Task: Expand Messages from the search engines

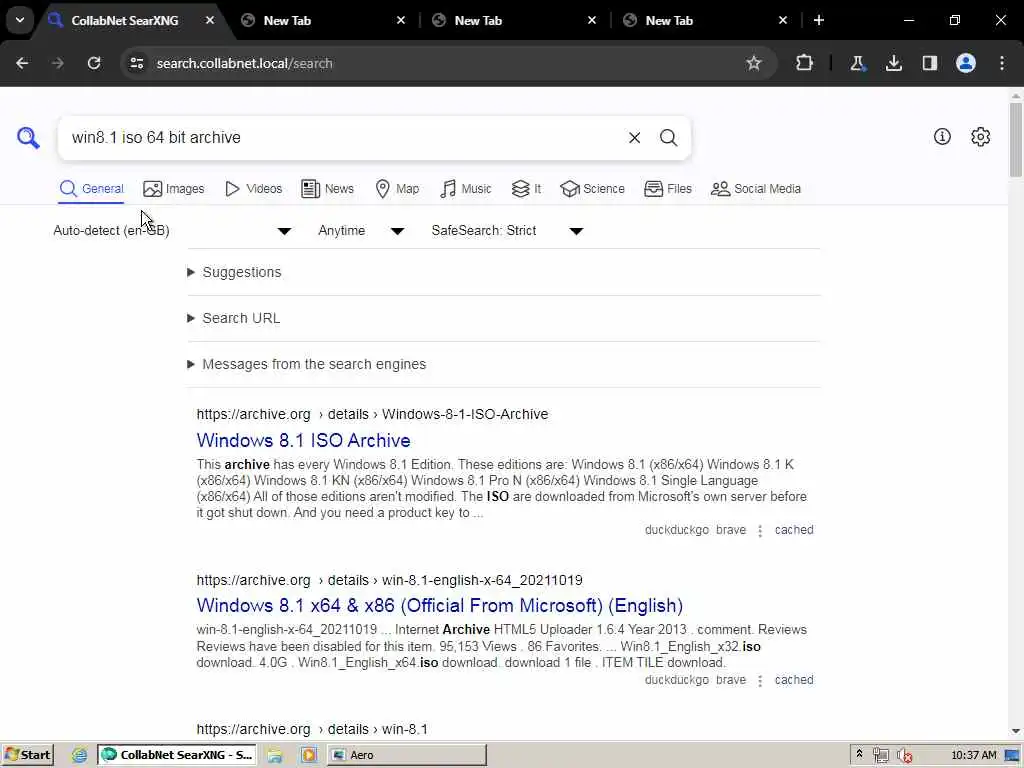Action: click(x=306, y=364)
